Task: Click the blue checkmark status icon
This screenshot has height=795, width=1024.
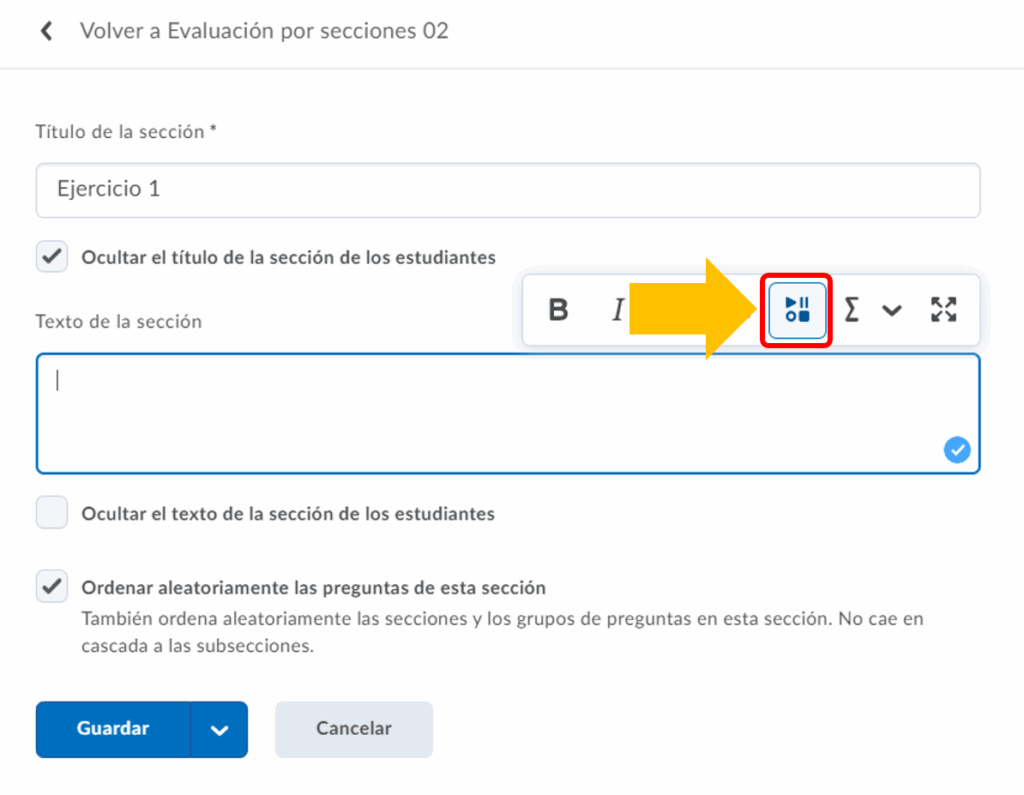Action: click(957, 451)
